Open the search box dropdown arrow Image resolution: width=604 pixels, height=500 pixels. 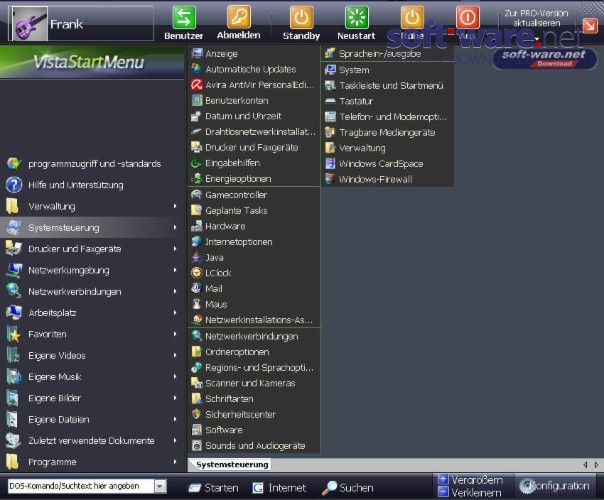[x=161, y=486]
